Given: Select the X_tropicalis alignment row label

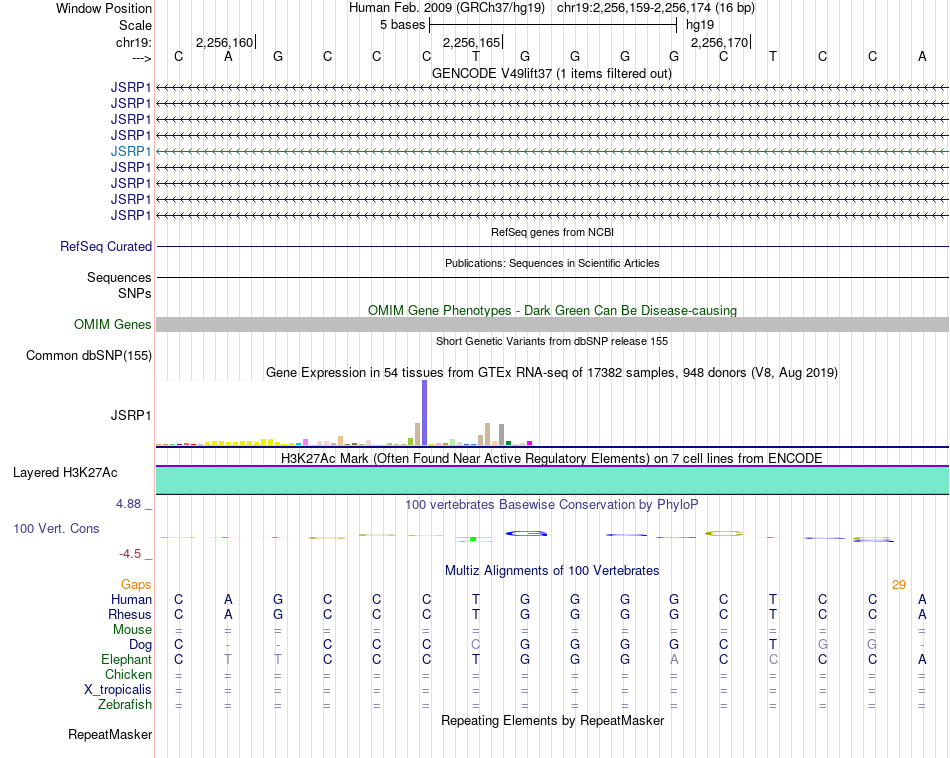Looking at the screenshot, I should 118,690.
